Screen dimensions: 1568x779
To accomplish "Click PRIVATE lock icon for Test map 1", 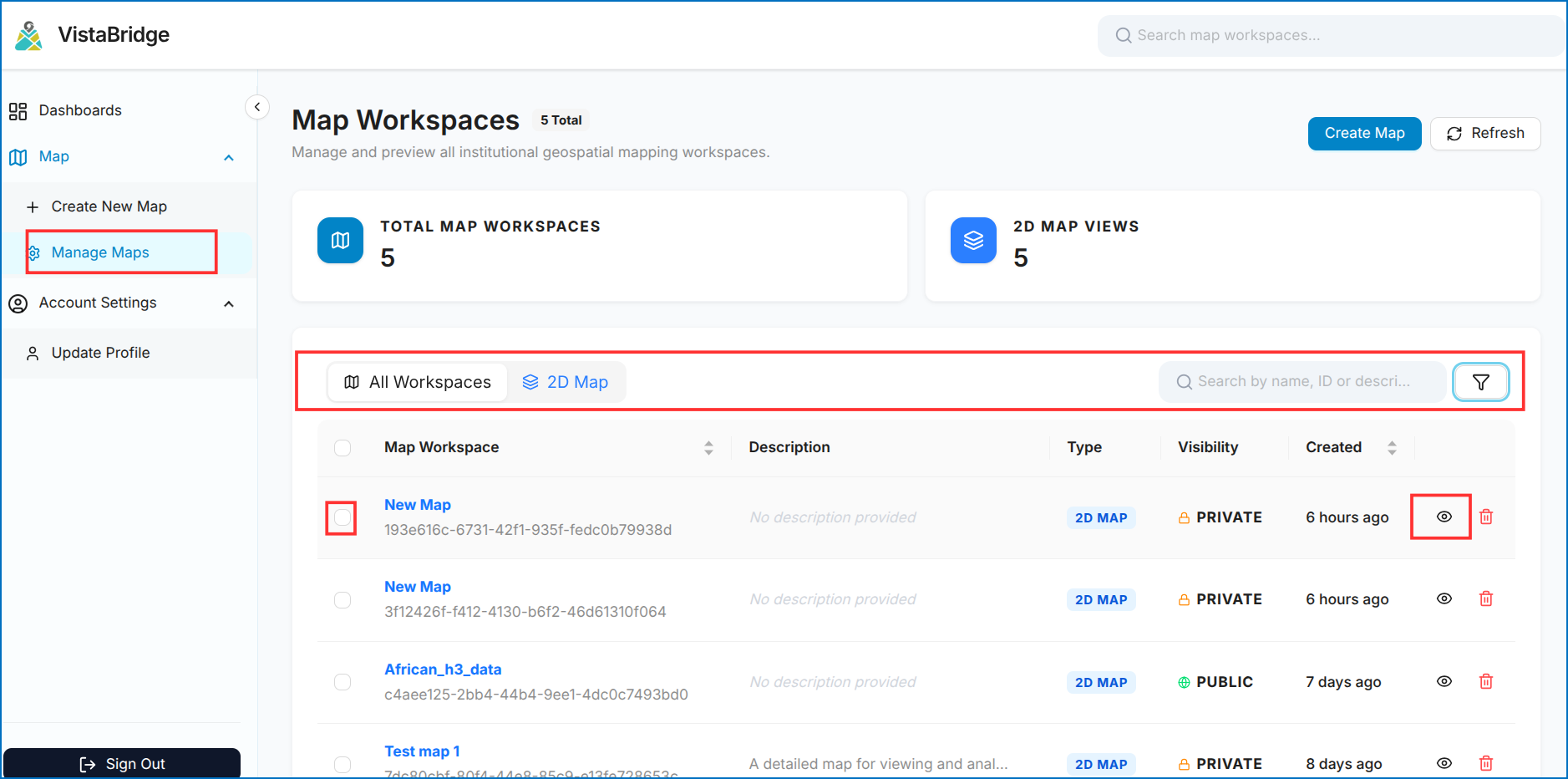I will coord(1184,765).
